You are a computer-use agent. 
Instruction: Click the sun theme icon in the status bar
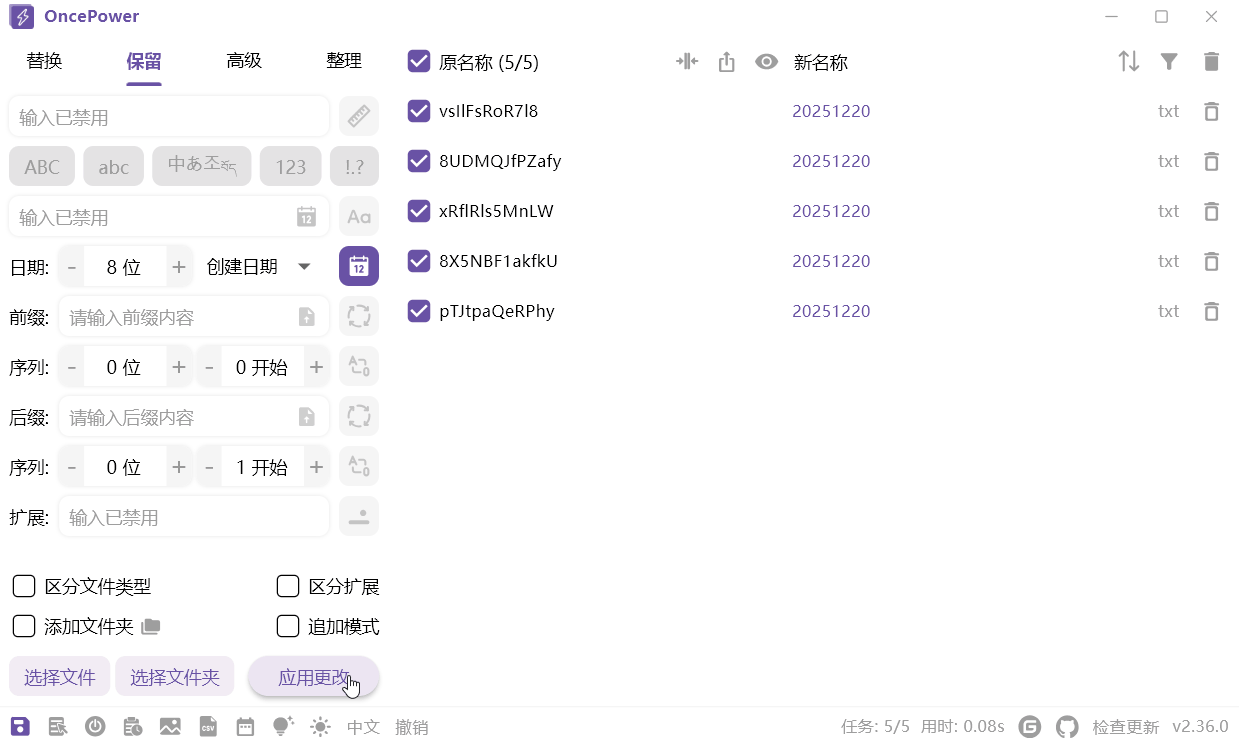tap(320, 726)
